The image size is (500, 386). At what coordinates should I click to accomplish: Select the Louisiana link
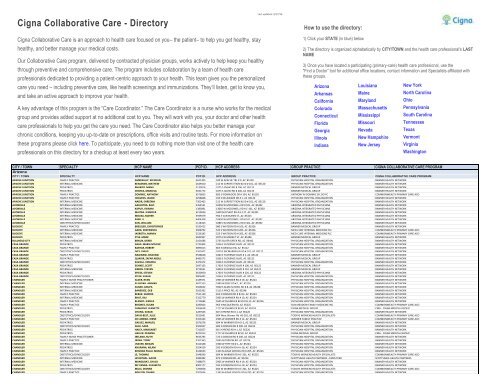point(367,86)
